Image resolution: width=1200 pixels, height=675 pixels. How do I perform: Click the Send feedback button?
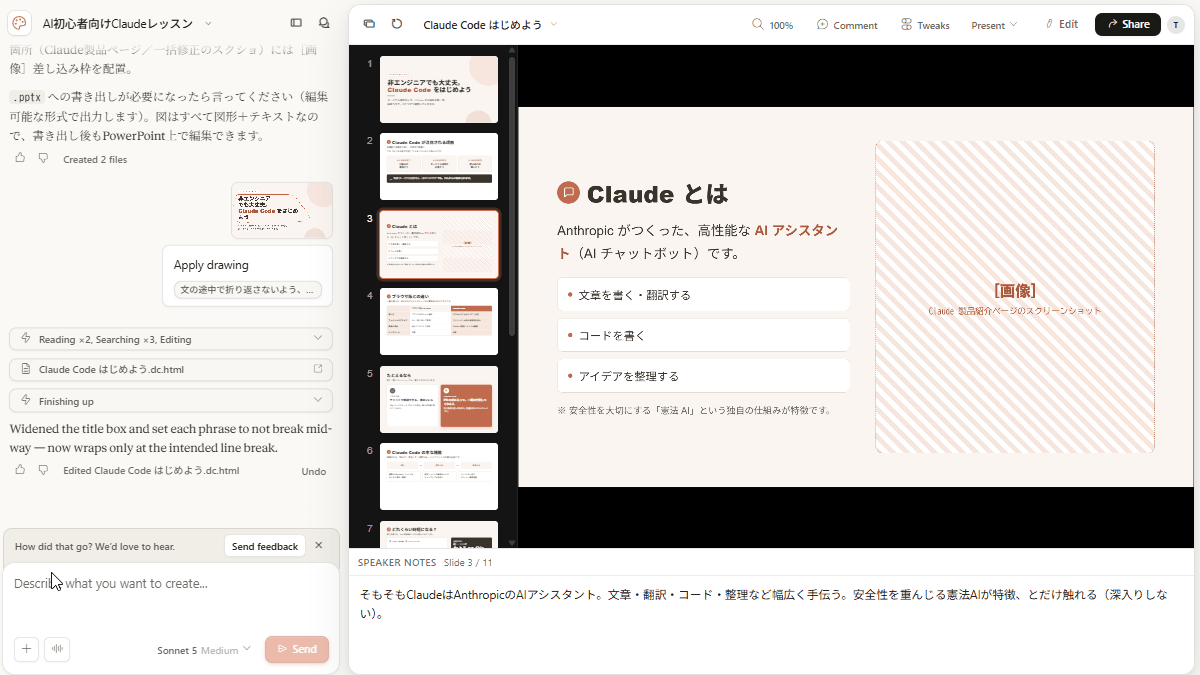(265, 546)
